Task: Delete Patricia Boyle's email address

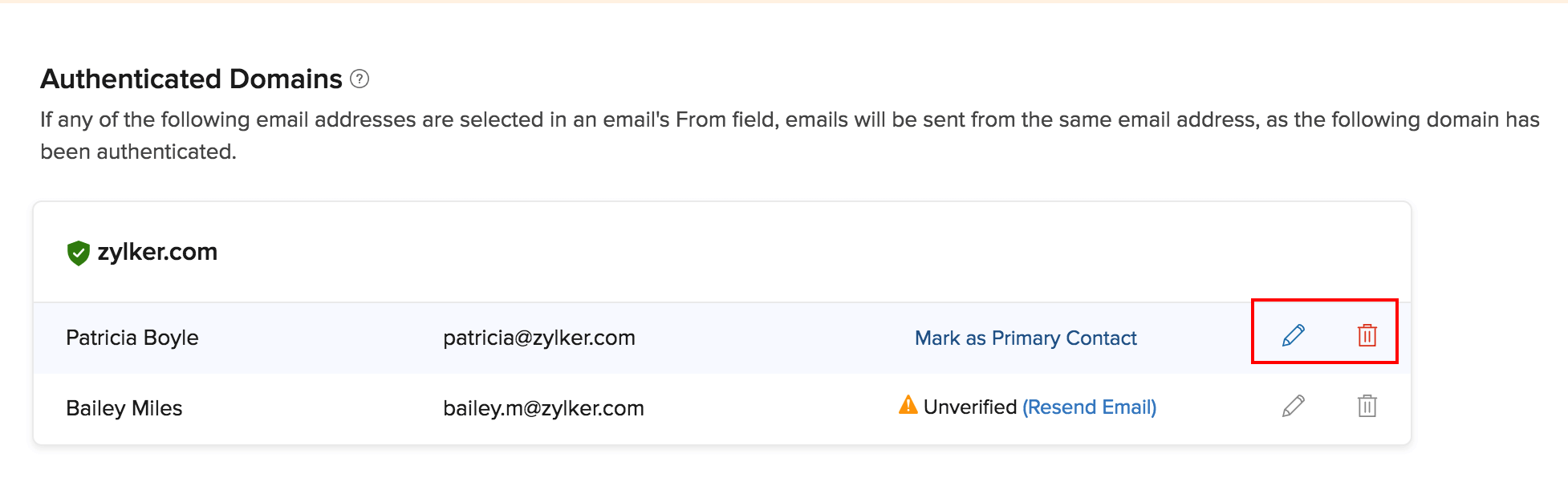Action: tap(1367, 335)
